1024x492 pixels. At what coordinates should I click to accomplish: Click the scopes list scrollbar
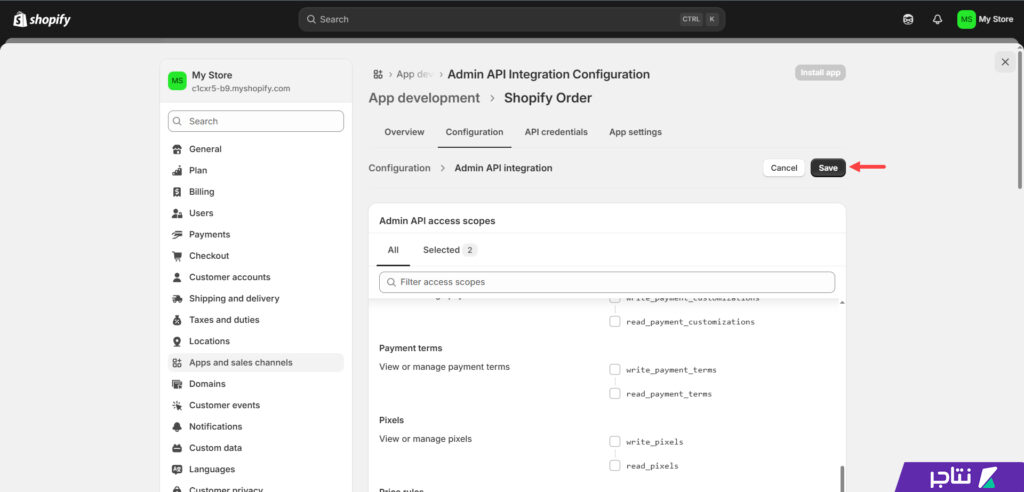(x=842, y=478)
